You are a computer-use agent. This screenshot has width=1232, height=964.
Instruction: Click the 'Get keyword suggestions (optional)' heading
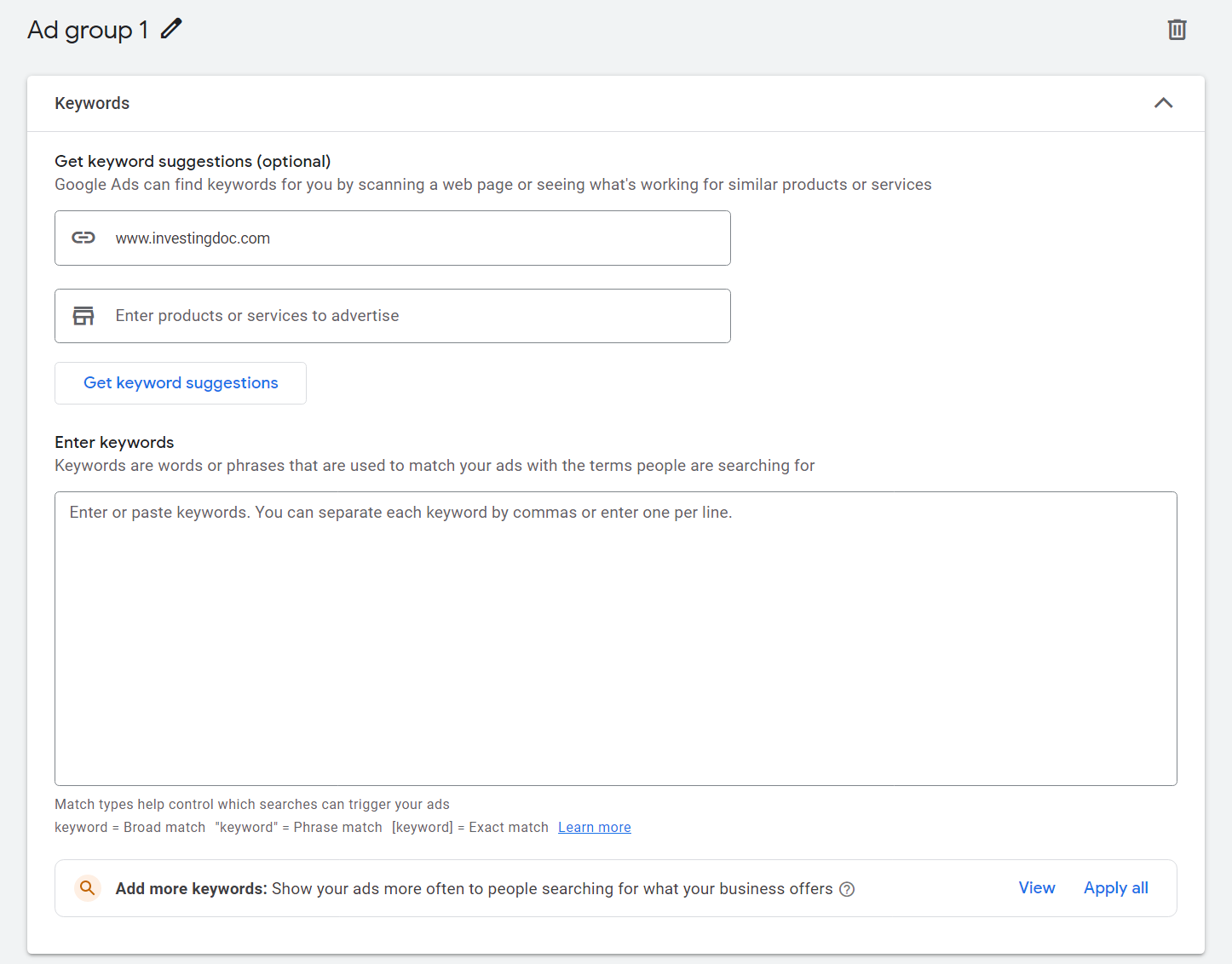coord(193,161)
